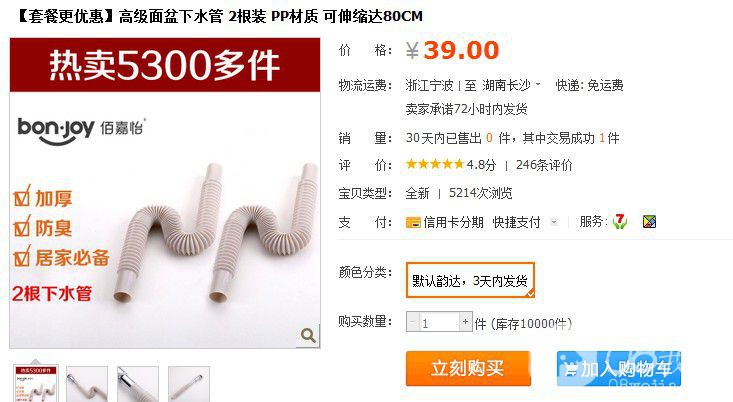
Task: Decrease purchase quantity with minus button
Action: point(412,322)
